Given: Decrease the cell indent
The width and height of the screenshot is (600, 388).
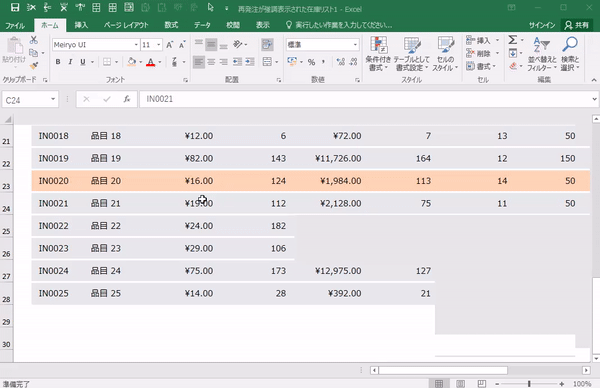Looking at the screenshot, I should pyautogui.click(x=237, y=62).
